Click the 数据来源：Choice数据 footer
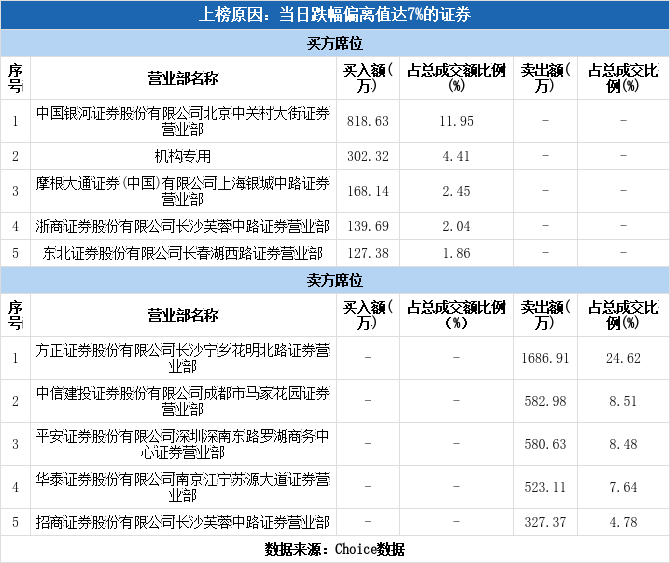This screenshot has height=563, width=670. coord(335,549)
